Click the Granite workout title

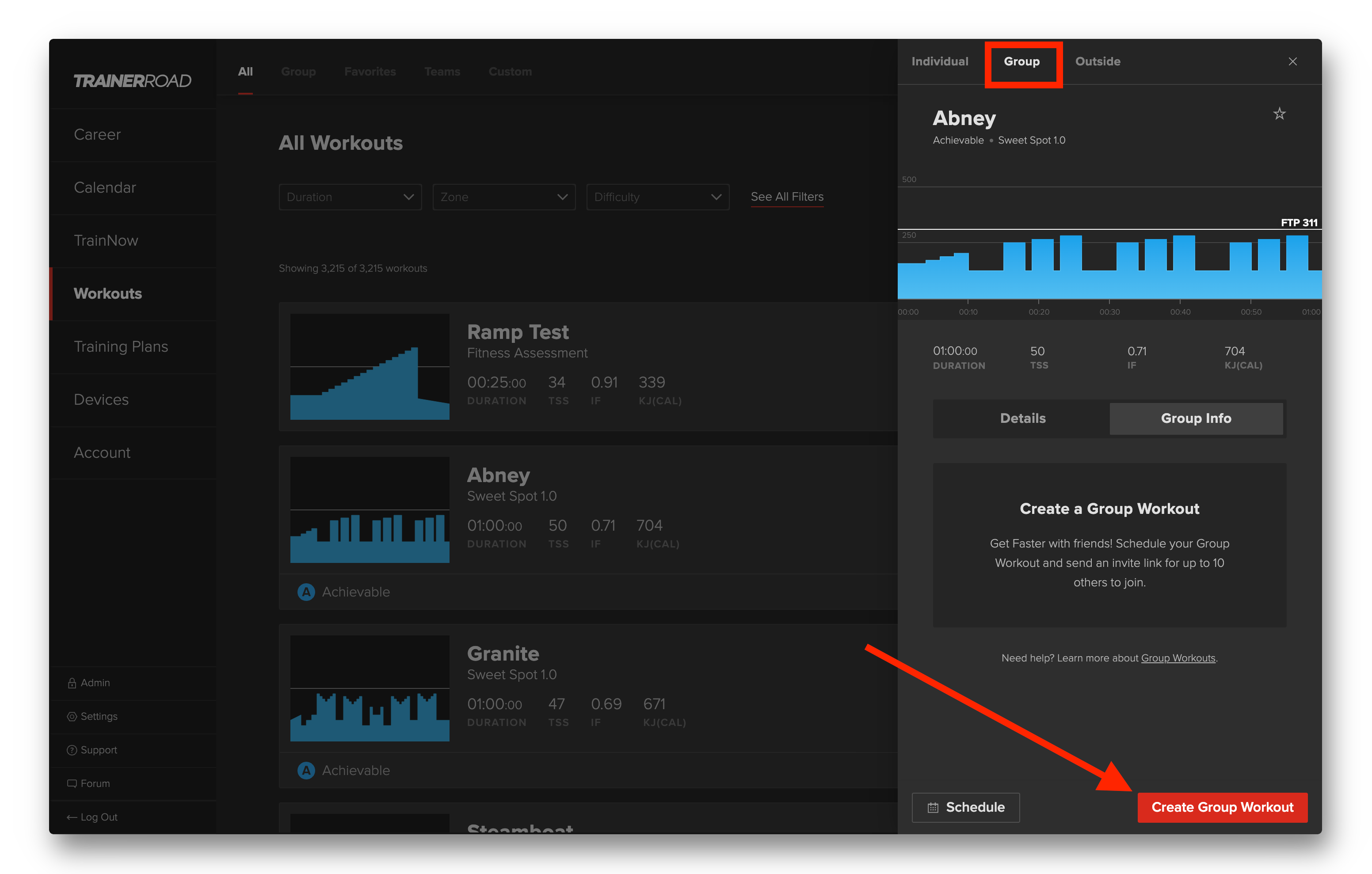point(503,654)
